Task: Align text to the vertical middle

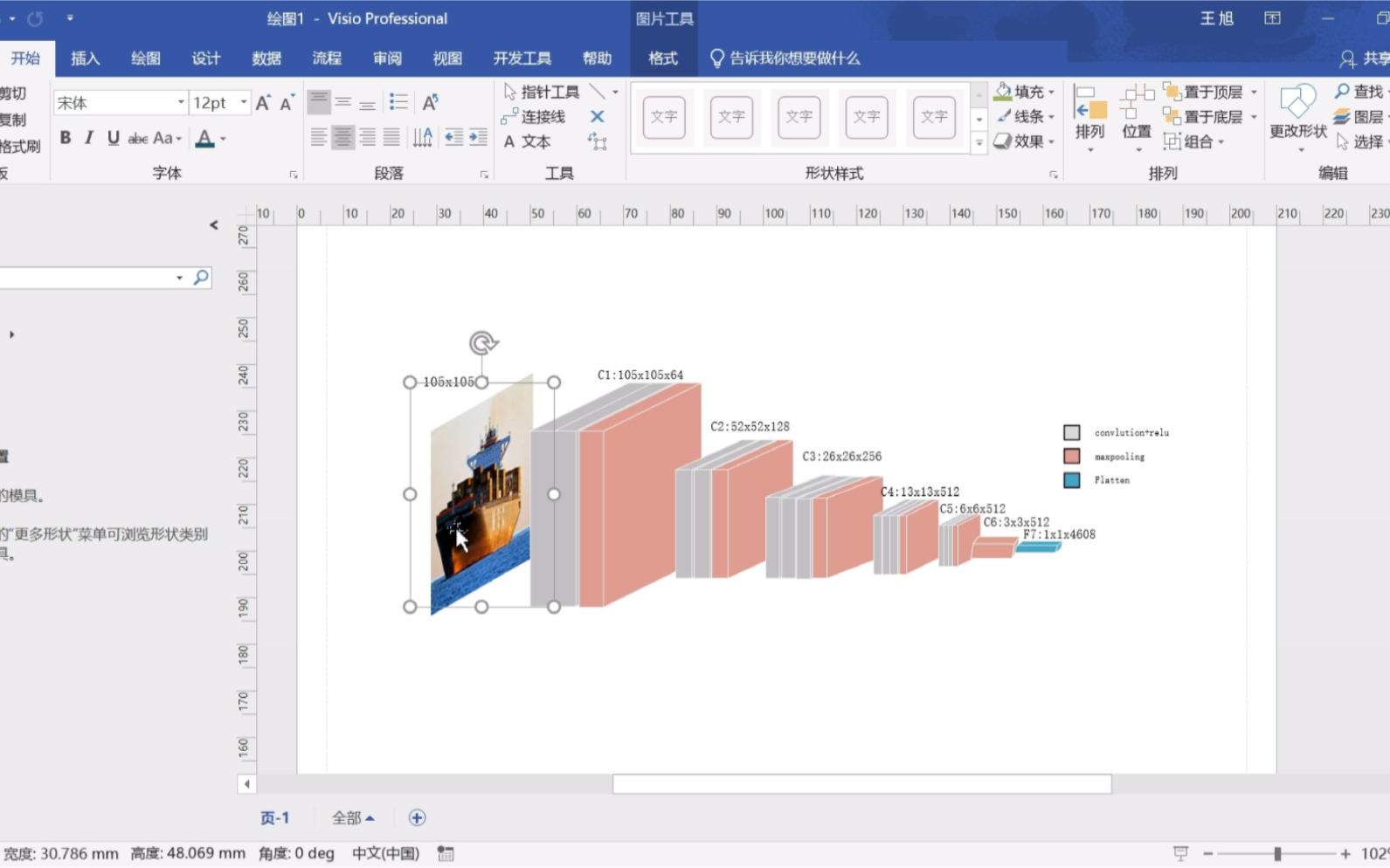Action: (343, 102)
